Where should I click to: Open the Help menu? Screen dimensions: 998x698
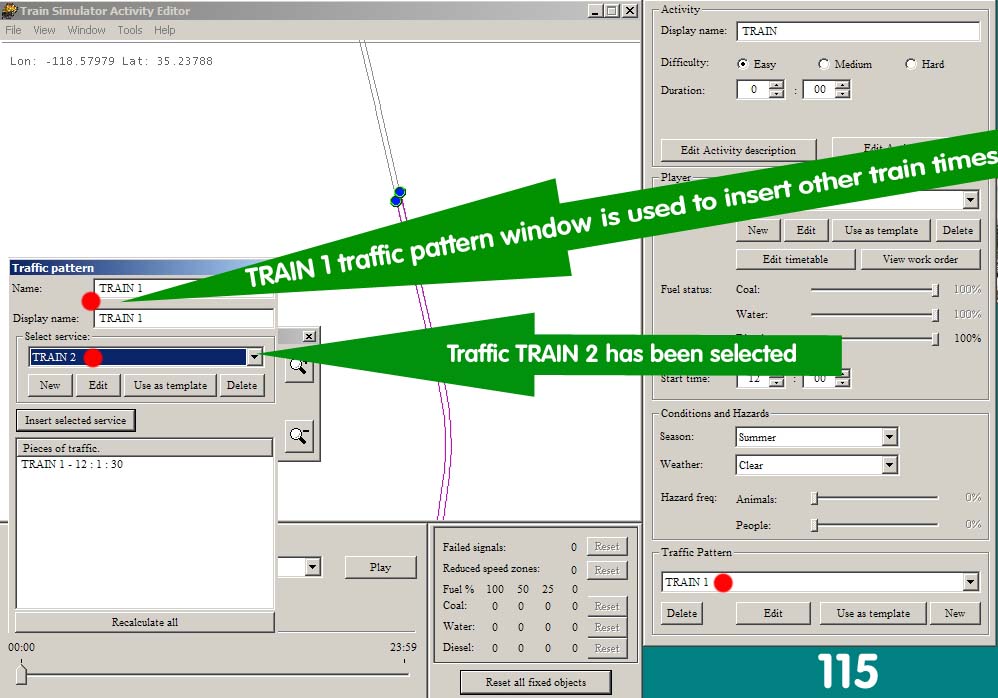click(x=164, y=30)
